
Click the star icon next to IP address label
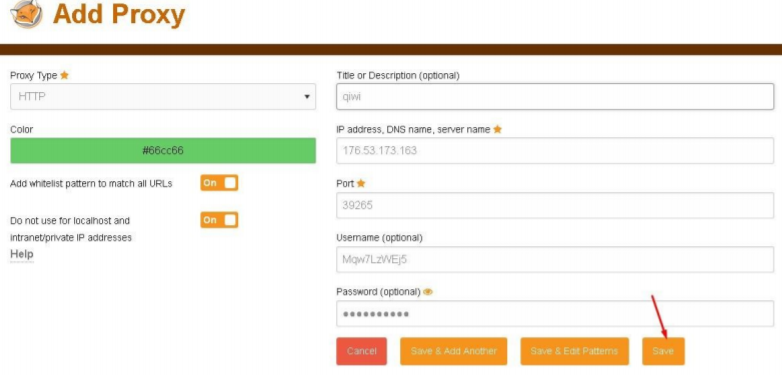pyautogui.click(x=497, y=129)
